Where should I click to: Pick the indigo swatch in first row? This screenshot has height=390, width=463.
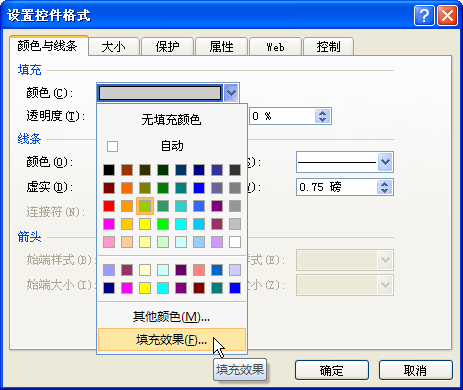[217, 170]
